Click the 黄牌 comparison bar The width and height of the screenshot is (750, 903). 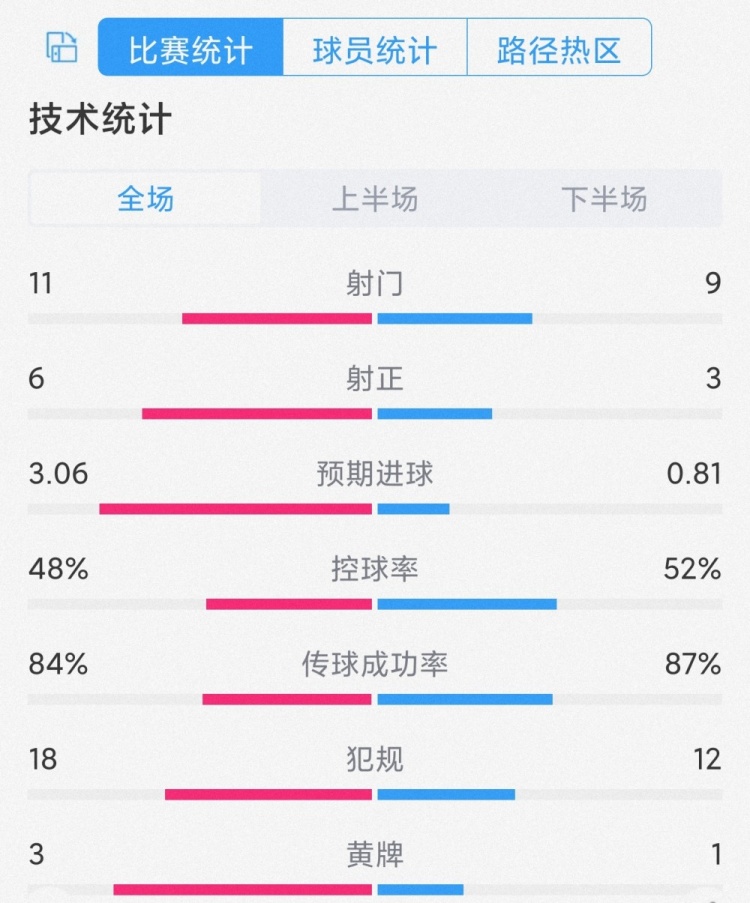(x=374, y=887)
